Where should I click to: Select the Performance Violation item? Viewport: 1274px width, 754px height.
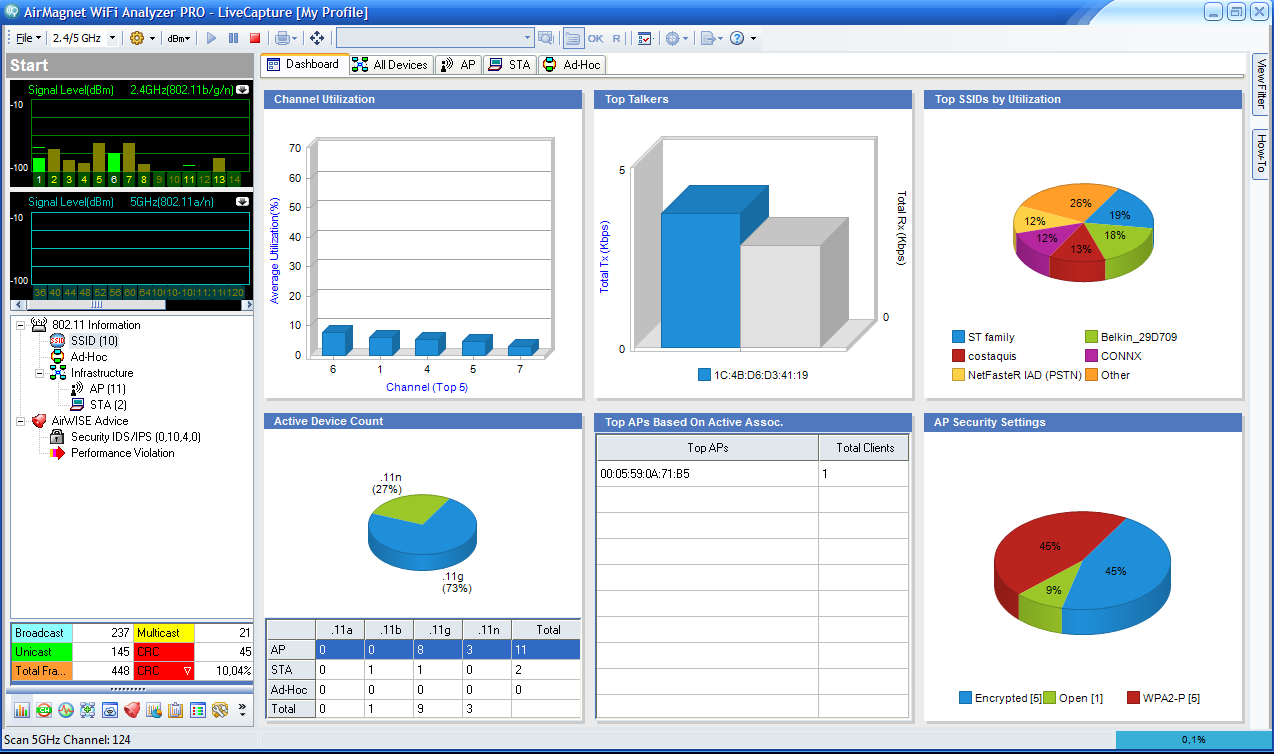pyautogui.click(x=122, y=453)
